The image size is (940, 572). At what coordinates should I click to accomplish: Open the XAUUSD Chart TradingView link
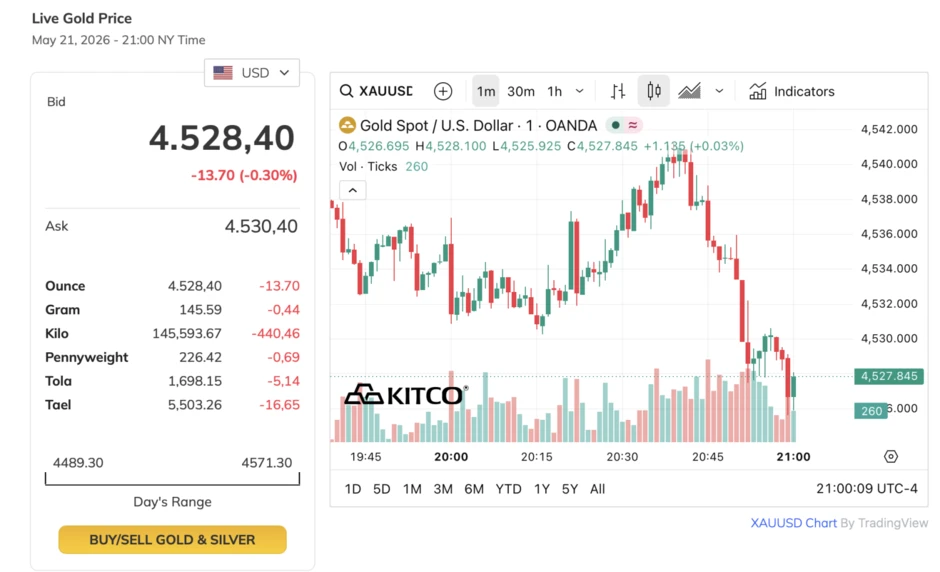[793, 523]
